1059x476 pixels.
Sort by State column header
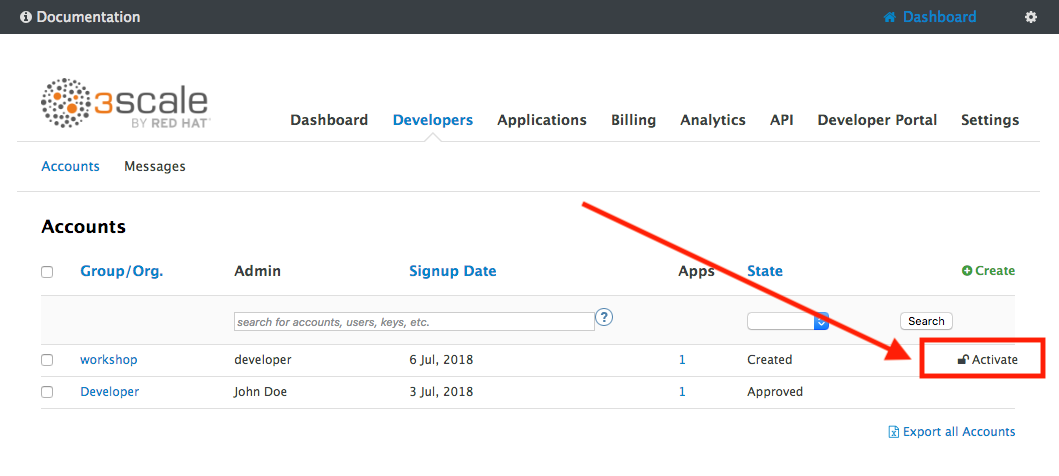pyautogui.click(x=765, y=271)
